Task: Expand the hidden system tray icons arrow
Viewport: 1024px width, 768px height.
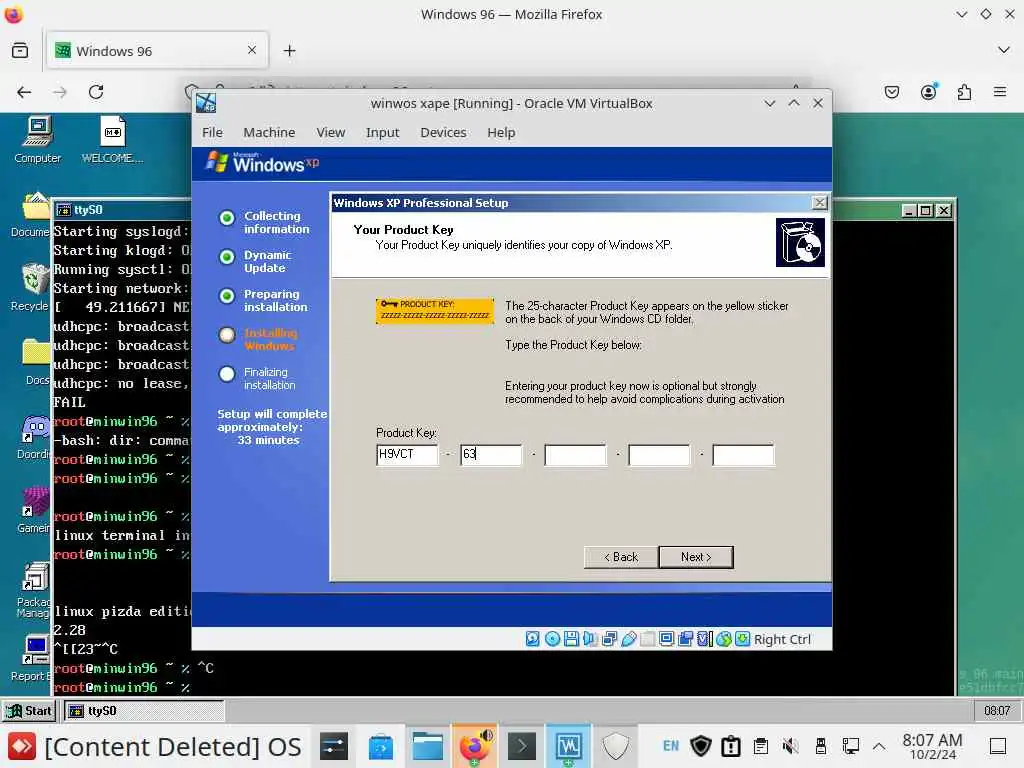Action: 880,746
